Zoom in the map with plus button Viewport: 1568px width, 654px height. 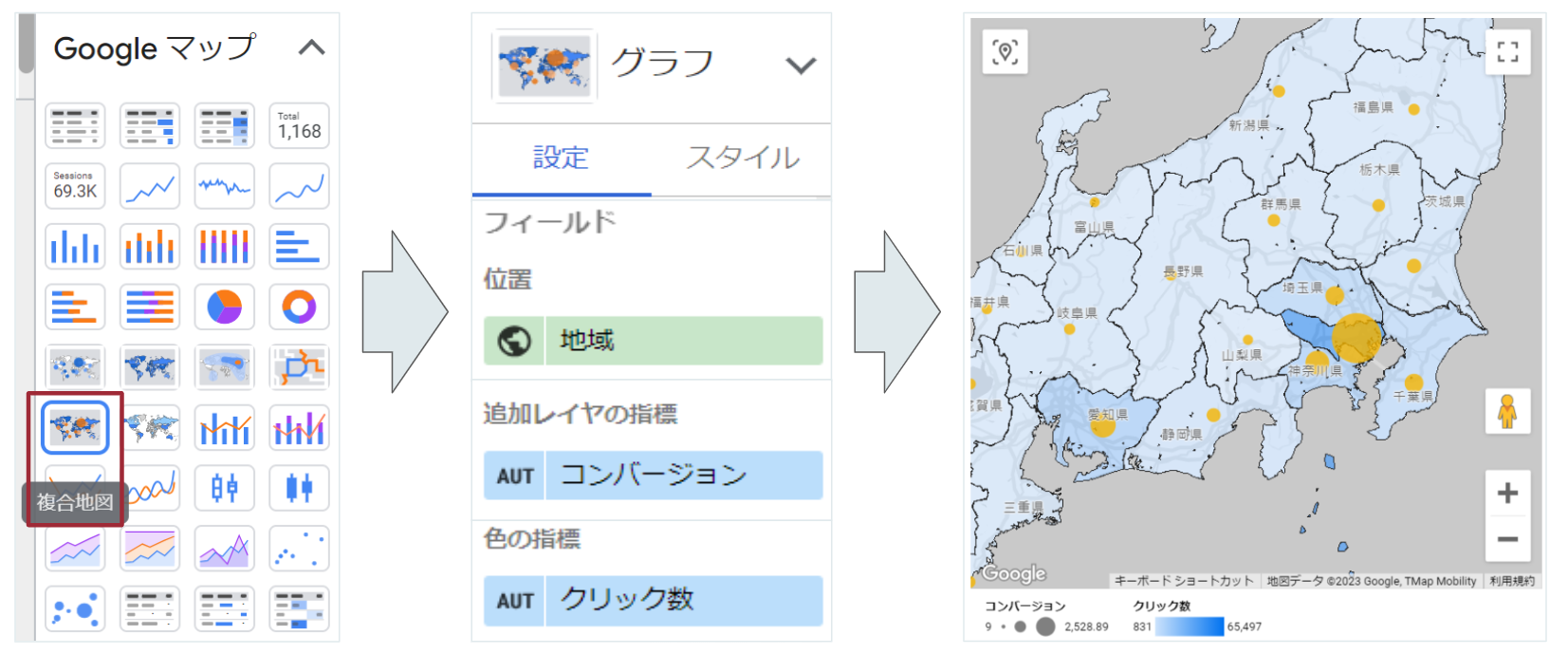coord(1507,493)
